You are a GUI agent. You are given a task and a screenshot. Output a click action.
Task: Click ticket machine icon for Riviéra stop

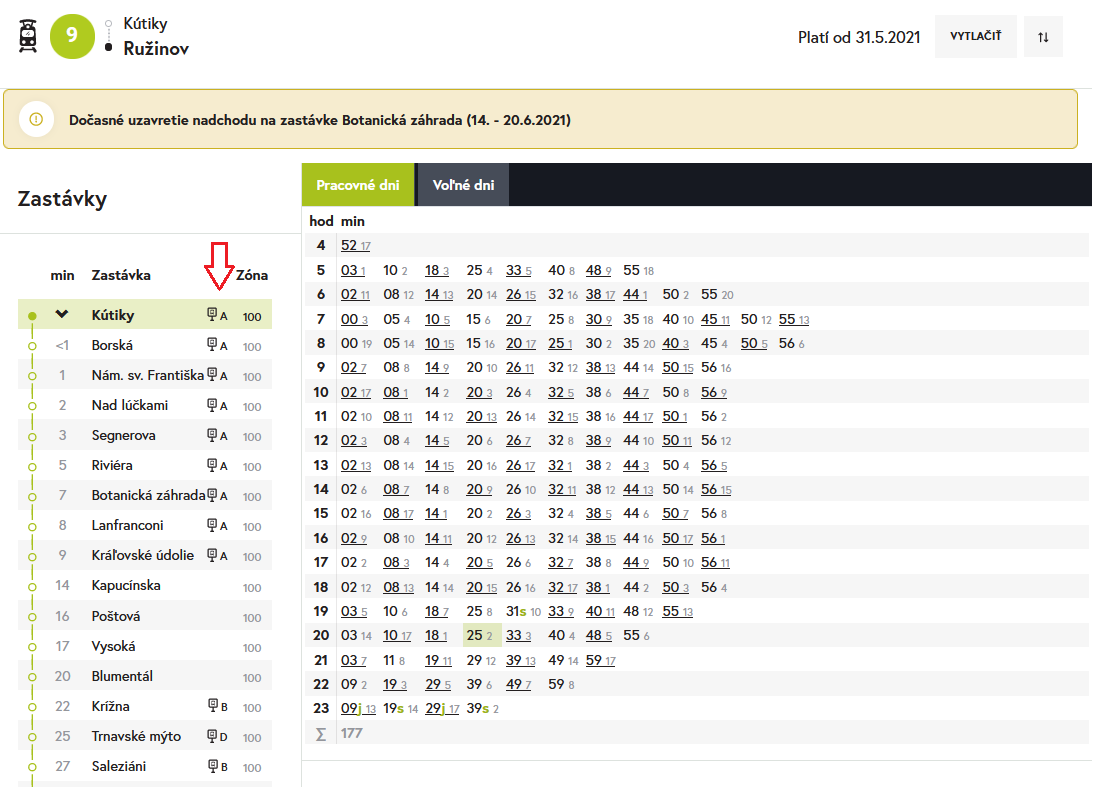click(x=212, y=466)
